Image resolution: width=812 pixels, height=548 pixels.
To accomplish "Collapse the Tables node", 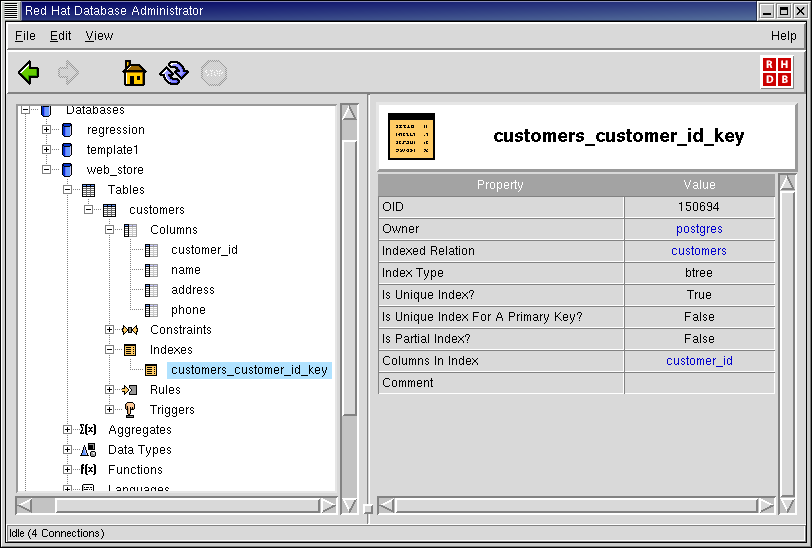I will coord(67,190).
